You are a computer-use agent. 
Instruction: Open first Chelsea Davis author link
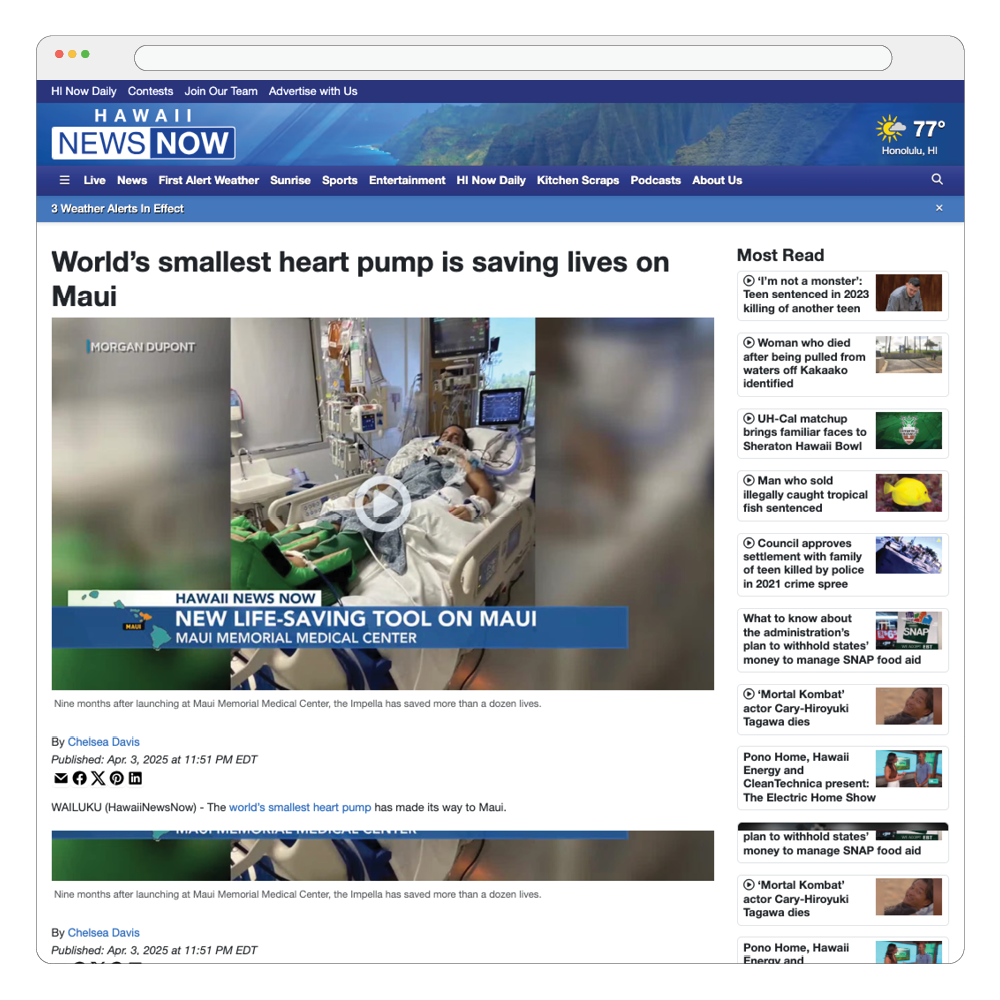(x=103, y=742)
